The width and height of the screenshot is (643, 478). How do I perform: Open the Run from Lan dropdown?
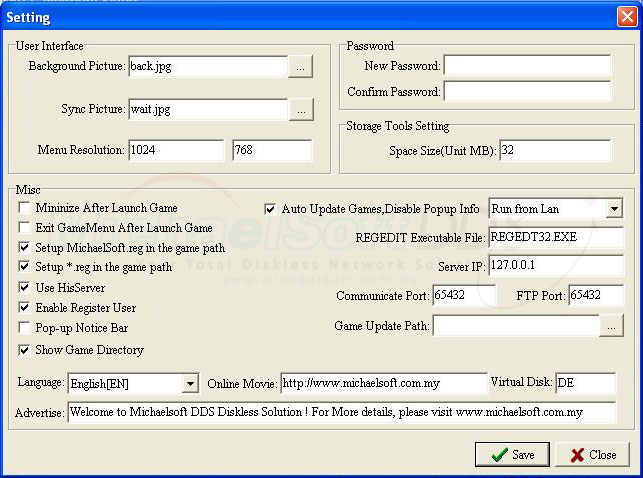614,209
